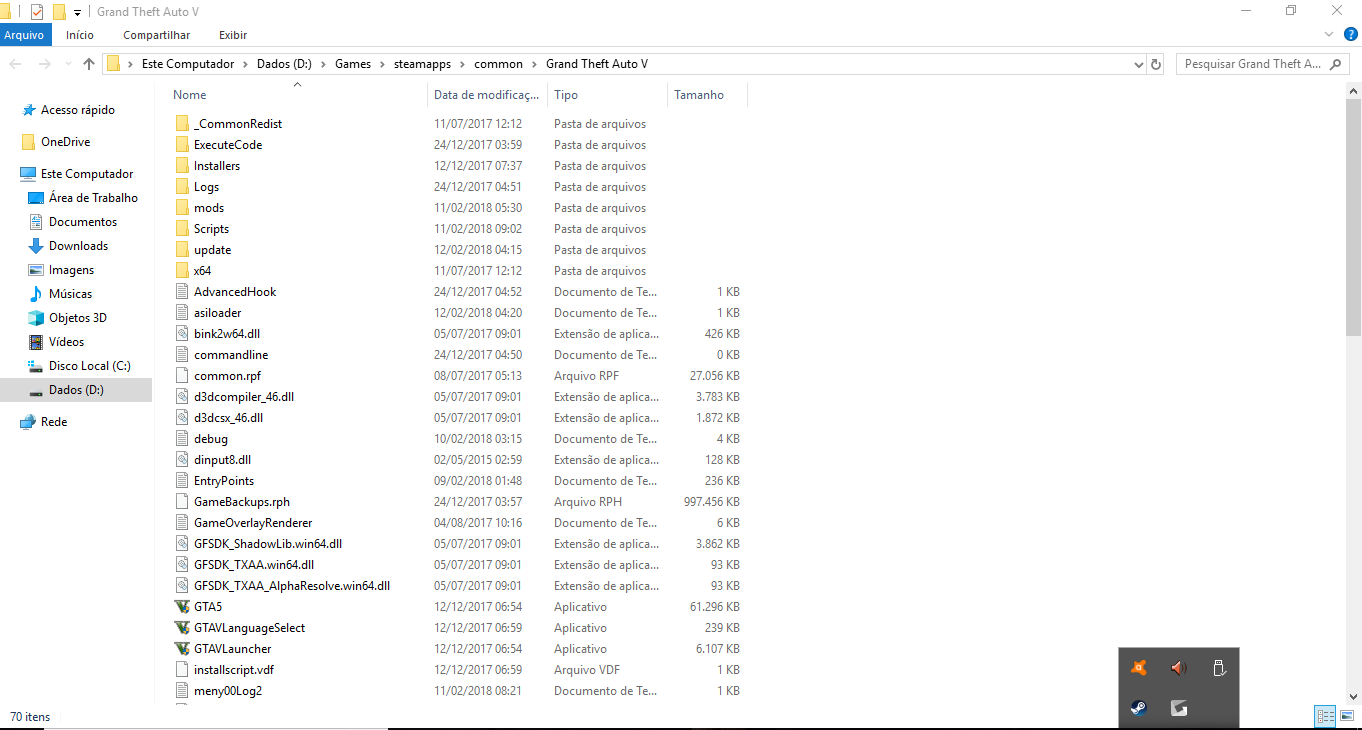Refresh the folder view
Image resolution: width=1362 pixels, height=730 pixels.
[1157, 64]
